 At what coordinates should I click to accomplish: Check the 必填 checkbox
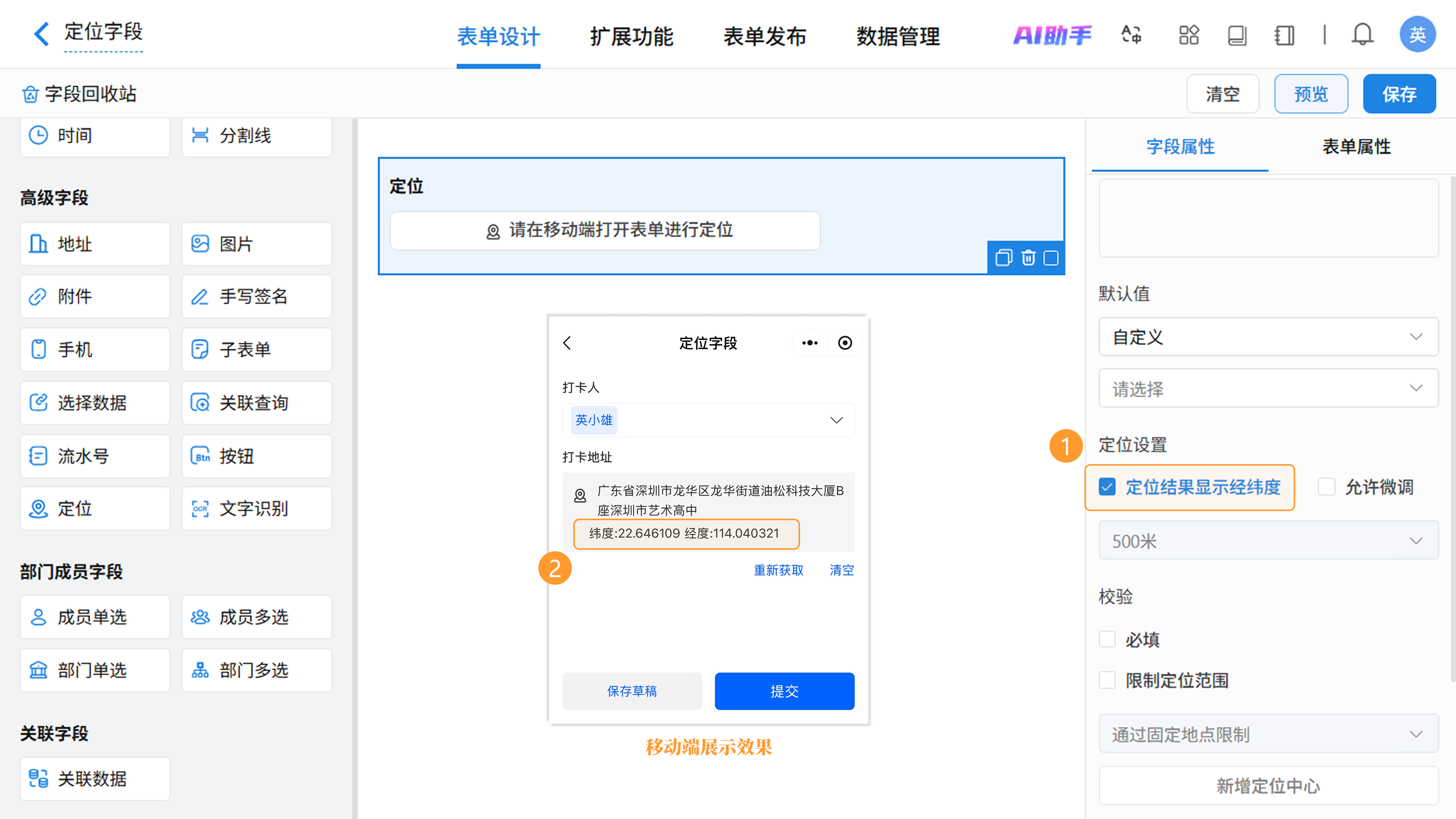pyautogui.click(x=1107, y=639)
